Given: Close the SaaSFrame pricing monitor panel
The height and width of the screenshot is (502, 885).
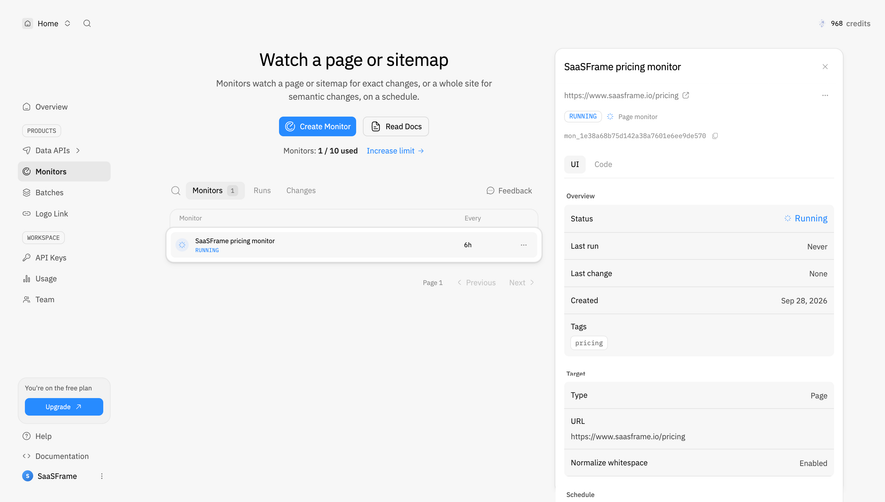Looking at the screenshot, I should tap(825, 67).
